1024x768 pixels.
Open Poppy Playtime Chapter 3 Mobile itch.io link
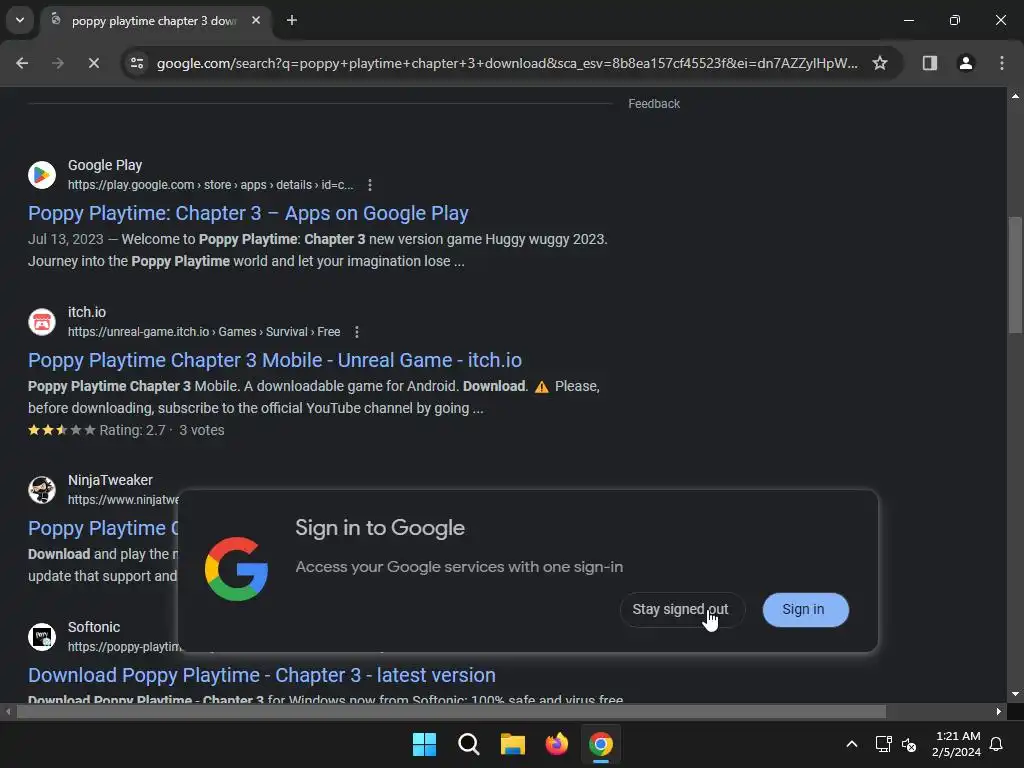click(275, 360)
